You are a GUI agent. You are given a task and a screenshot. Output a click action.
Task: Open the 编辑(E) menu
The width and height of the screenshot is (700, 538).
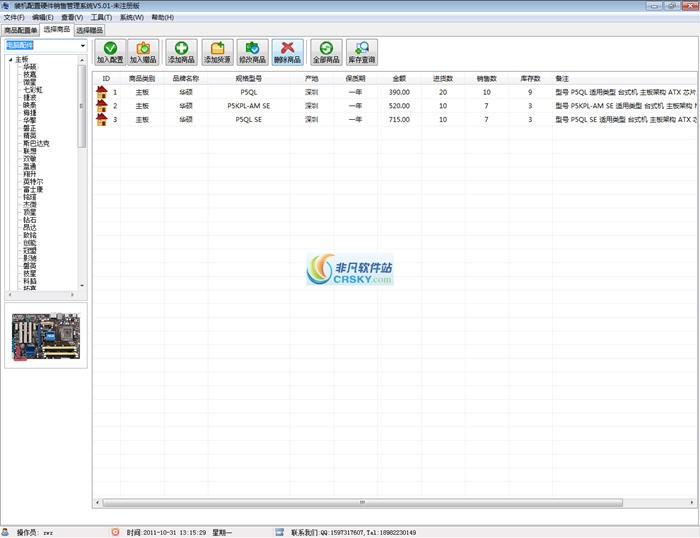click(x=43, y=17)
